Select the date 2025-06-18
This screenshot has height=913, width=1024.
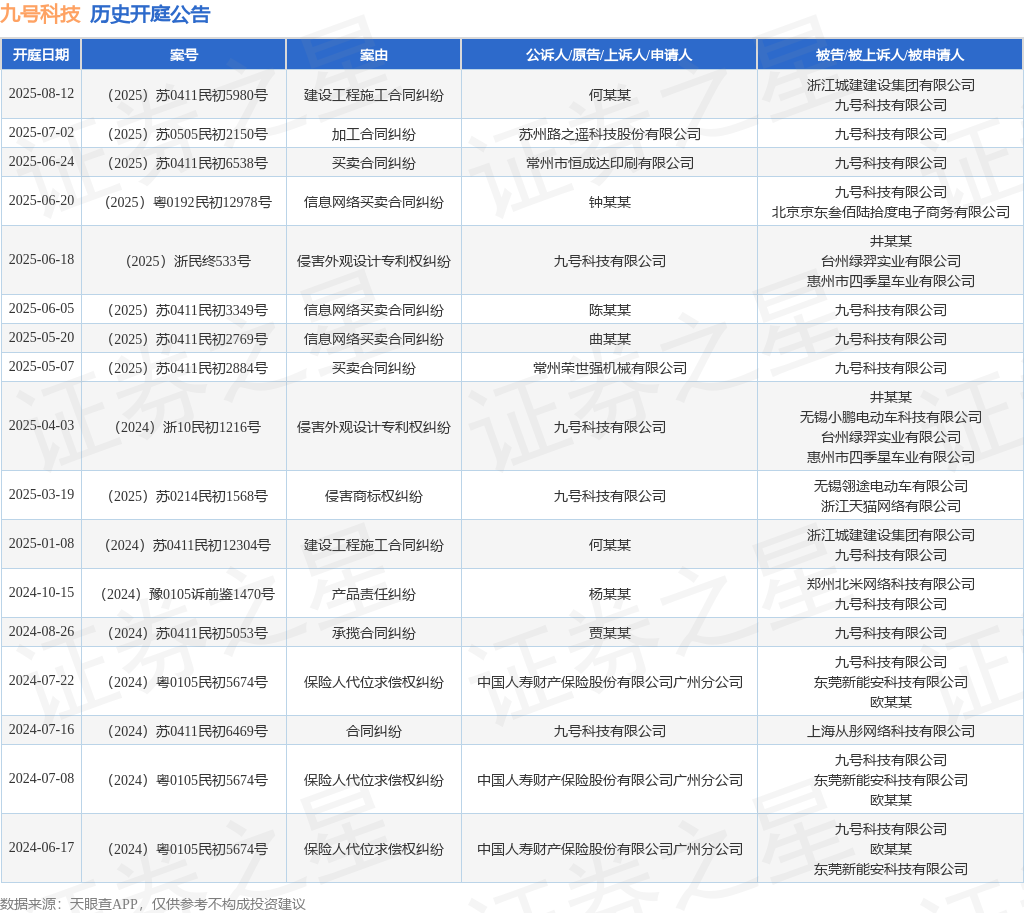(41, 259)
